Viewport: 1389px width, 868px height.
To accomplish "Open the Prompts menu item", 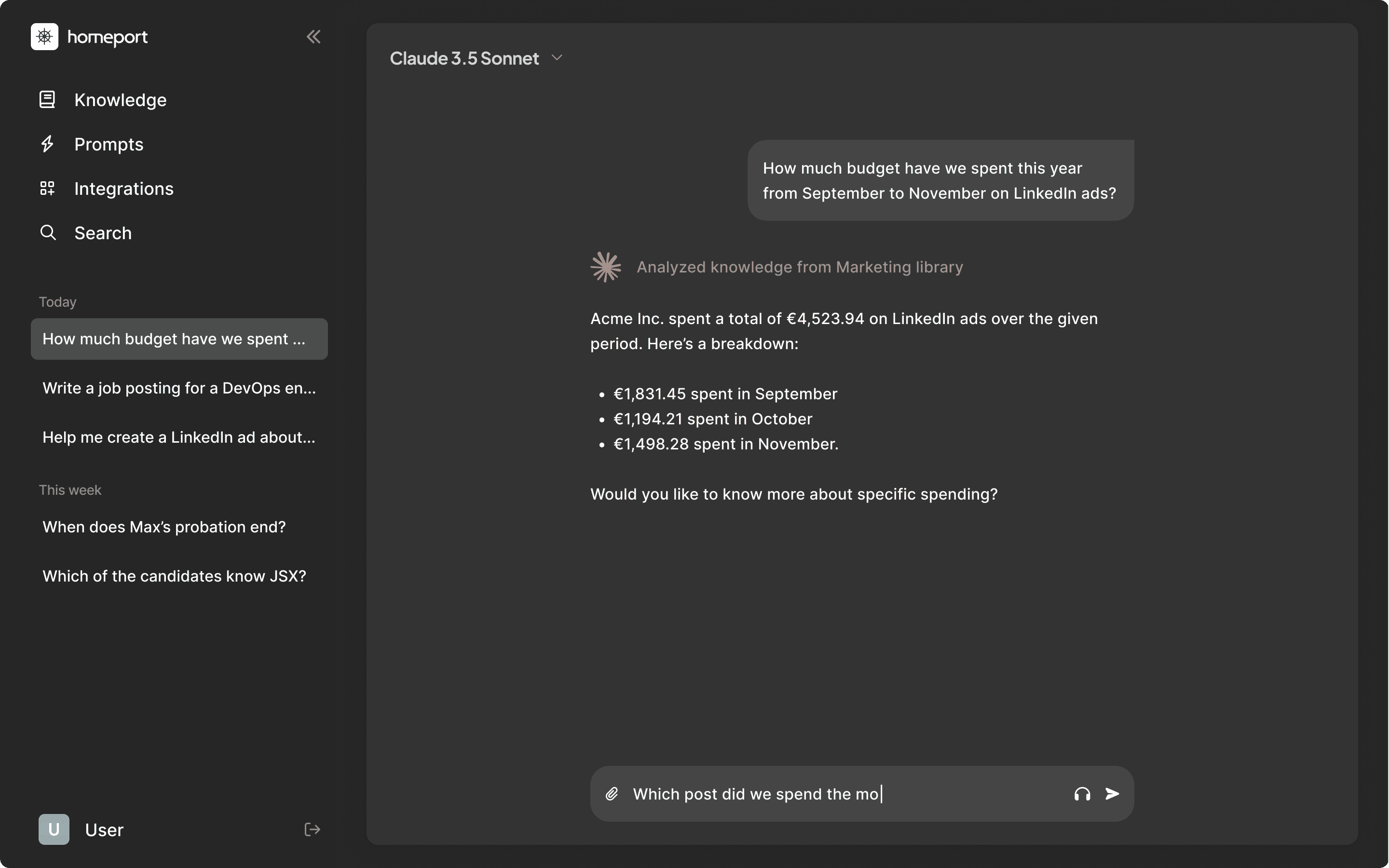I will [109, 144].
